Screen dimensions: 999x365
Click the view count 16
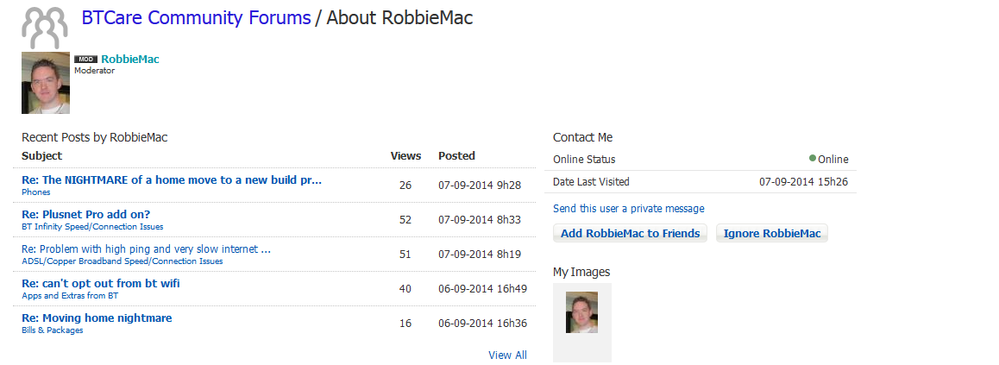[405, 323]
